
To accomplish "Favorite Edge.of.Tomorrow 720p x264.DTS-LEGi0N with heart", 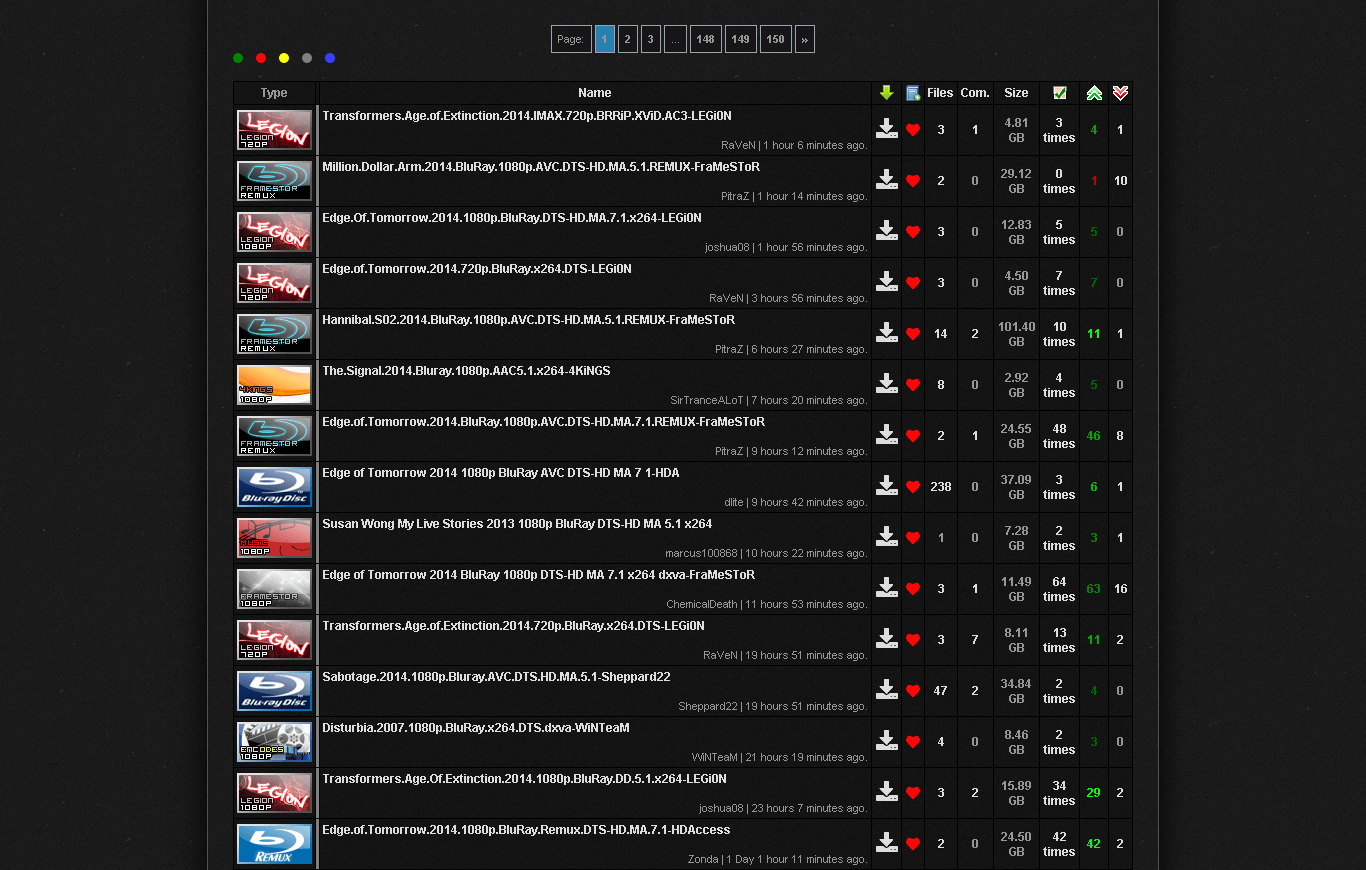I will (913, 283).
